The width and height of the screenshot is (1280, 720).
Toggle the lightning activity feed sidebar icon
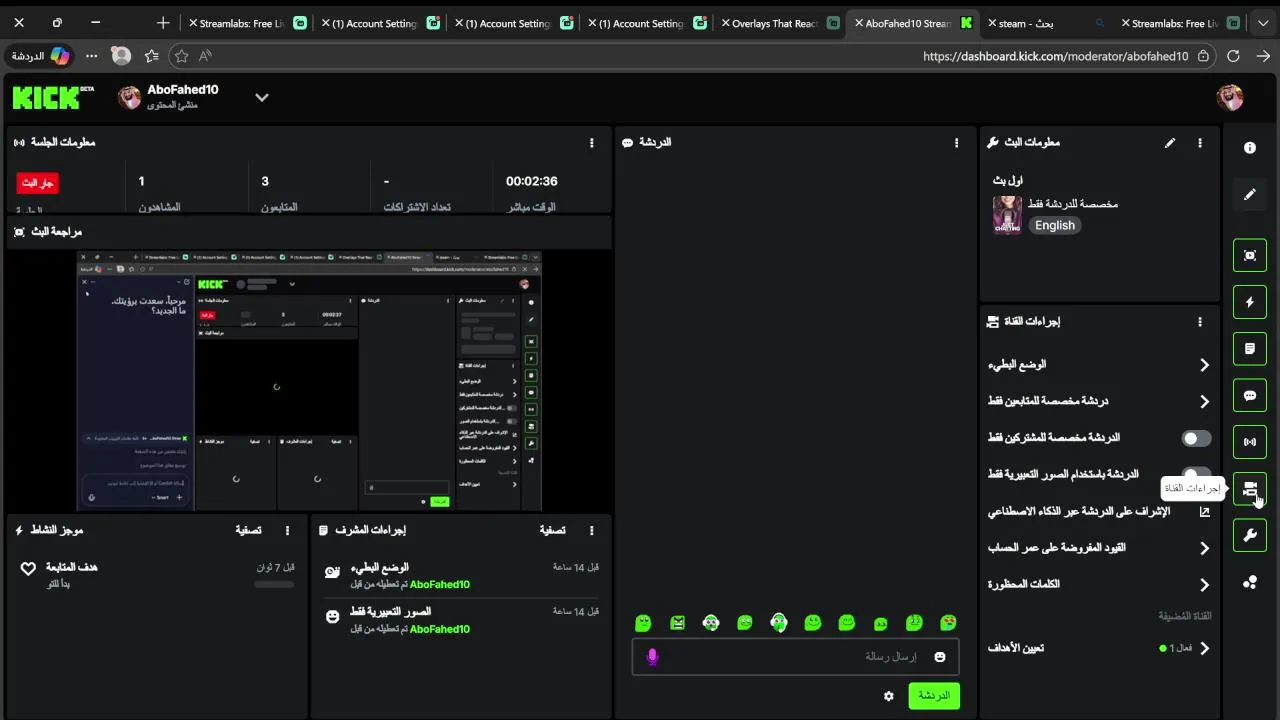1250,302
